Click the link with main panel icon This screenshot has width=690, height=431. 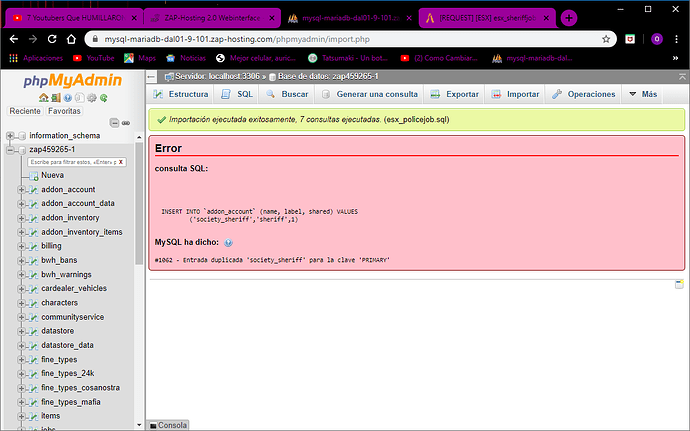point(126,123)
